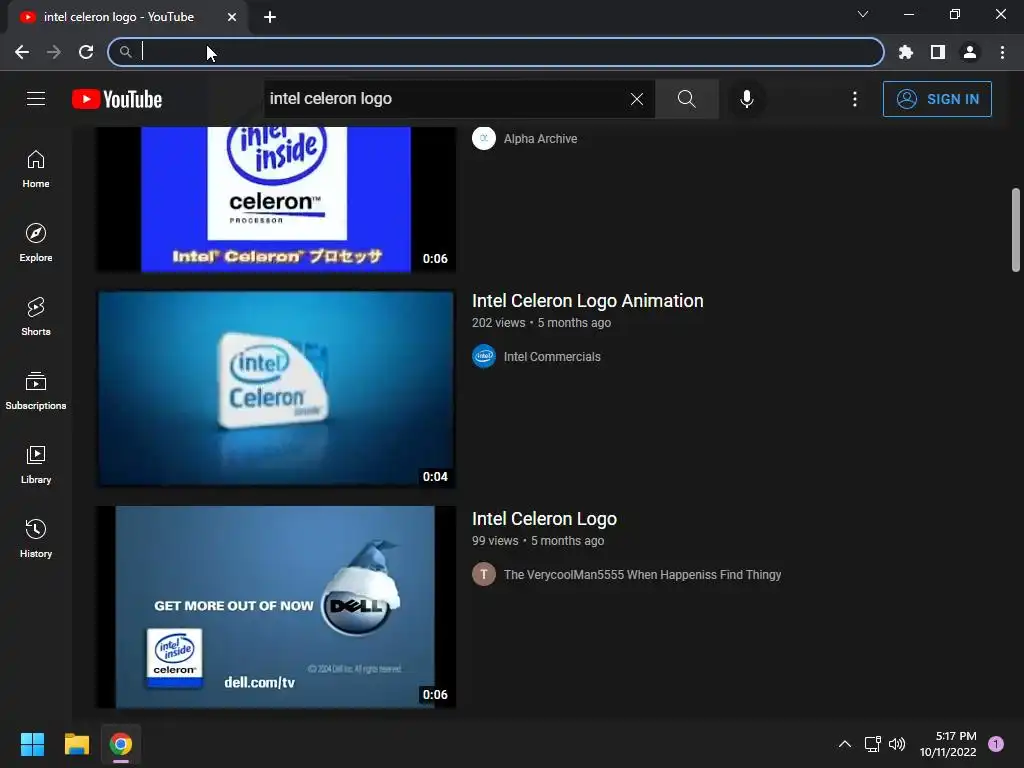Play the blue Intel Celeron badge thumbnail
The height and width of the screenshot is (768, 1024).
[x=276, y=389]
